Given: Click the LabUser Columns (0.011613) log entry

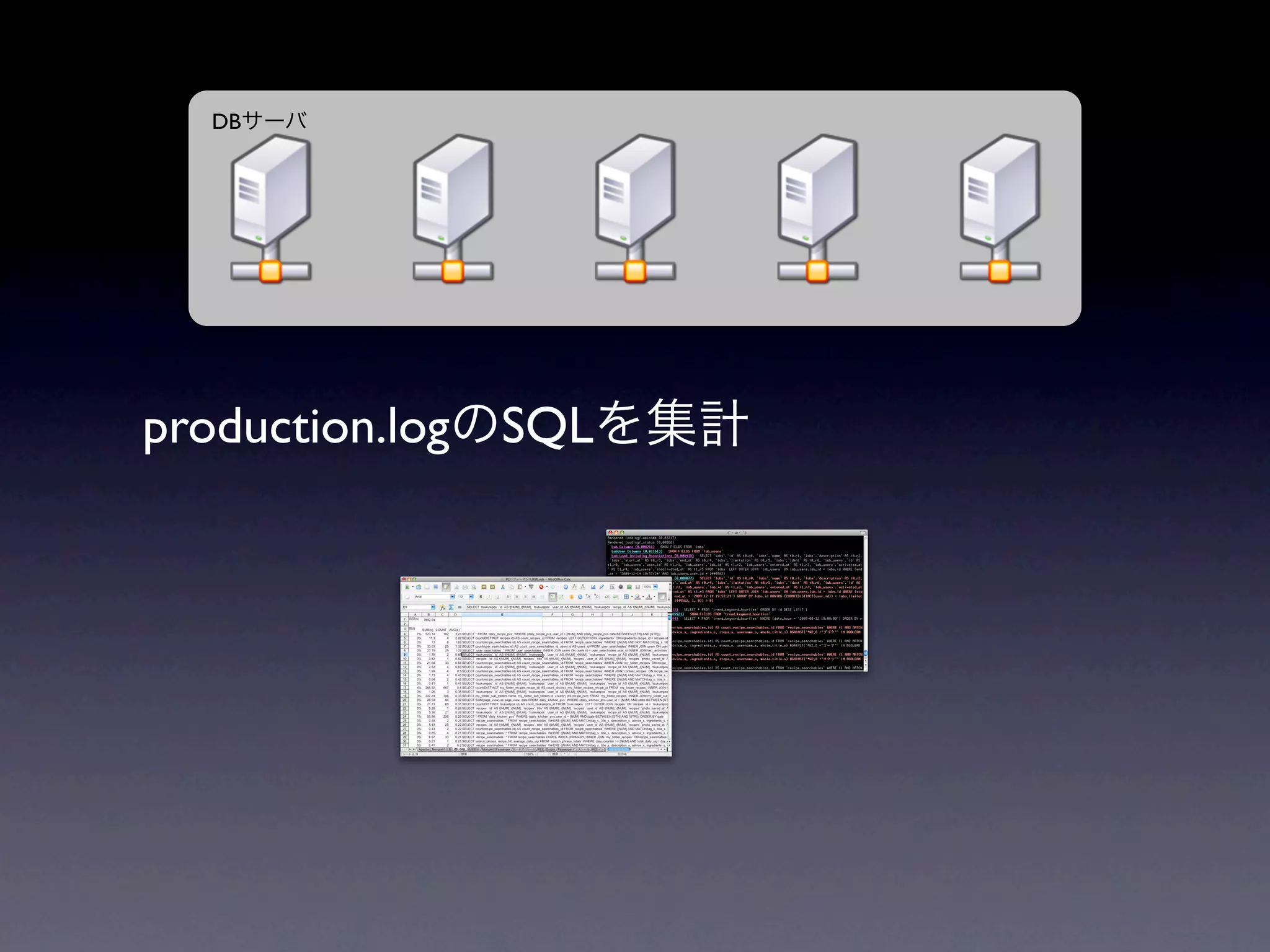Looking at the screenshot, I should pos(637,551).
